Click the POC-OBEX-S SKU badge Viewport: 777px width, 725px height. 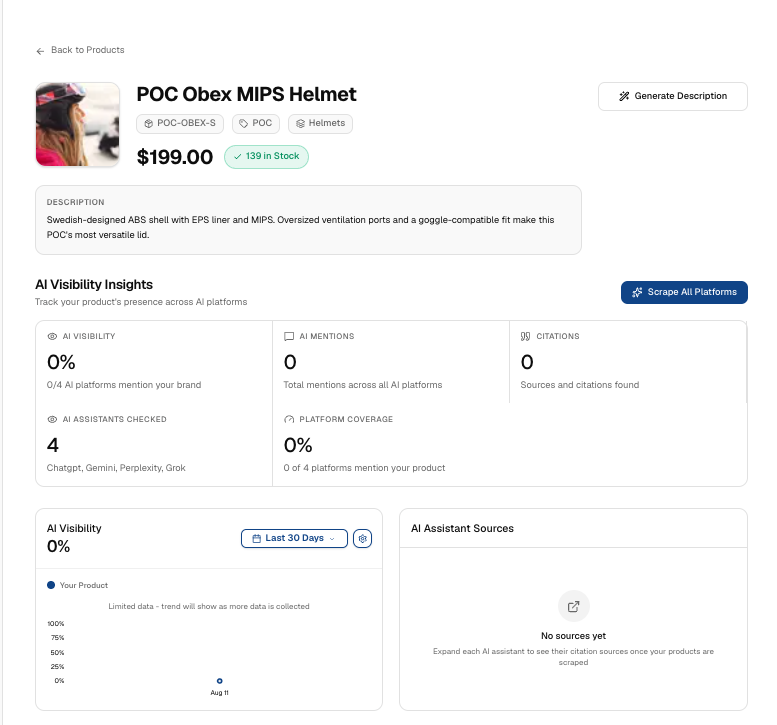180,123
